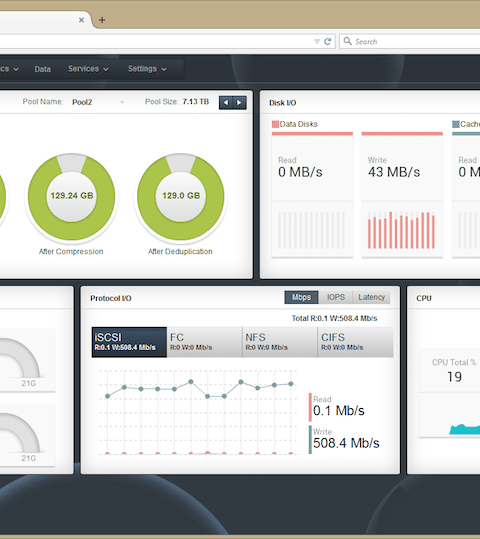Open the address bar history dropdown arrow
Viewport: 480px width, 539px height.
pyautogui.click(x=317, y=42)
